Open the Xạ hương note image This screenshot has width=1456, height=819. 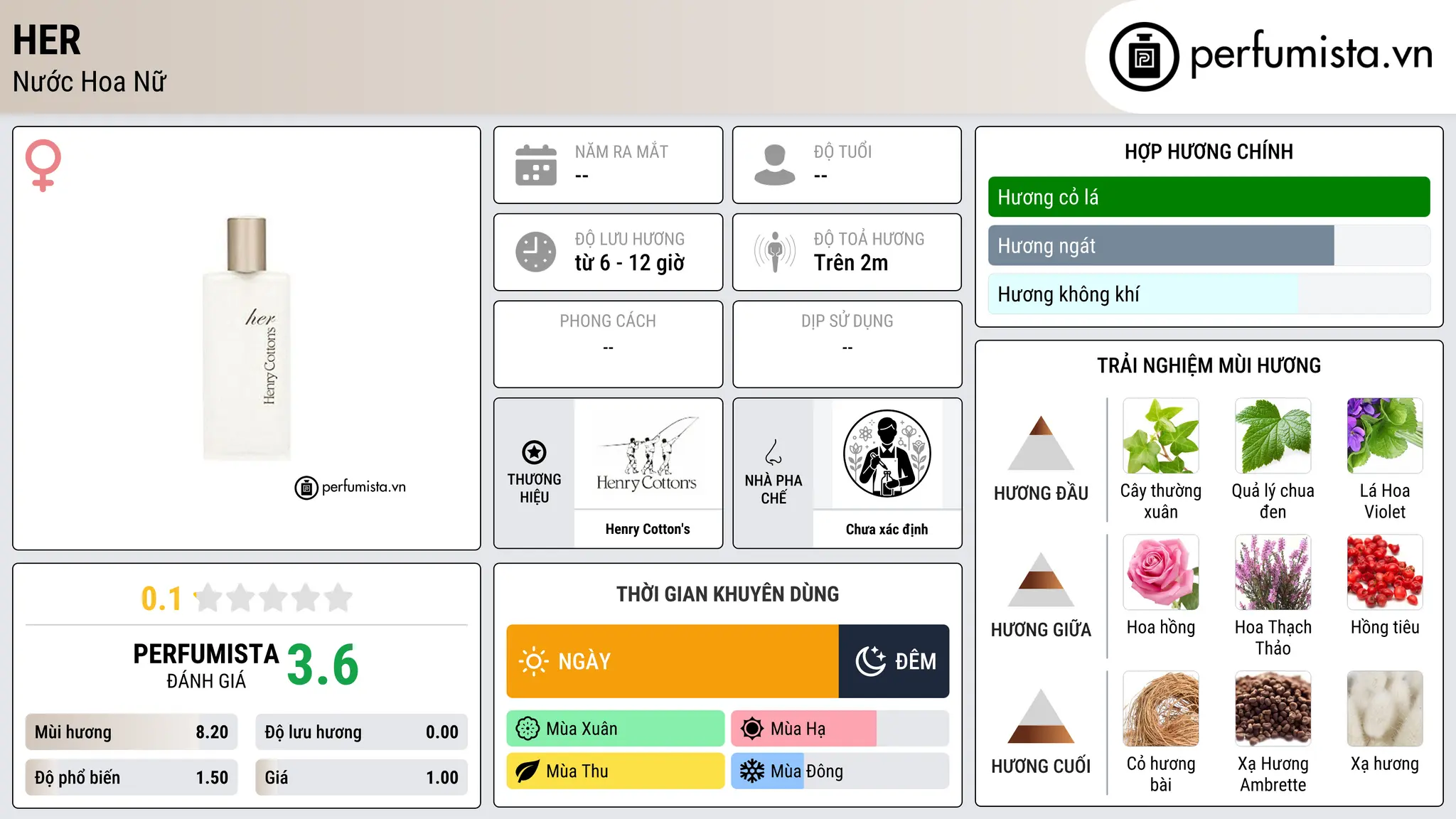[x=1385, y=709]
